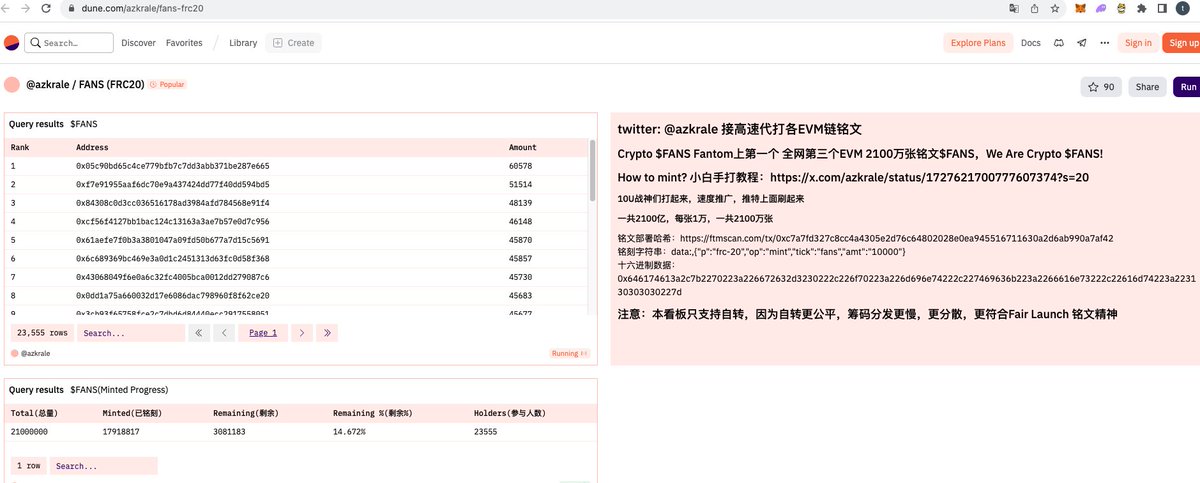1200x483 pixels.
Task: Sort by Address column header
Action: (x=92, y=147)
